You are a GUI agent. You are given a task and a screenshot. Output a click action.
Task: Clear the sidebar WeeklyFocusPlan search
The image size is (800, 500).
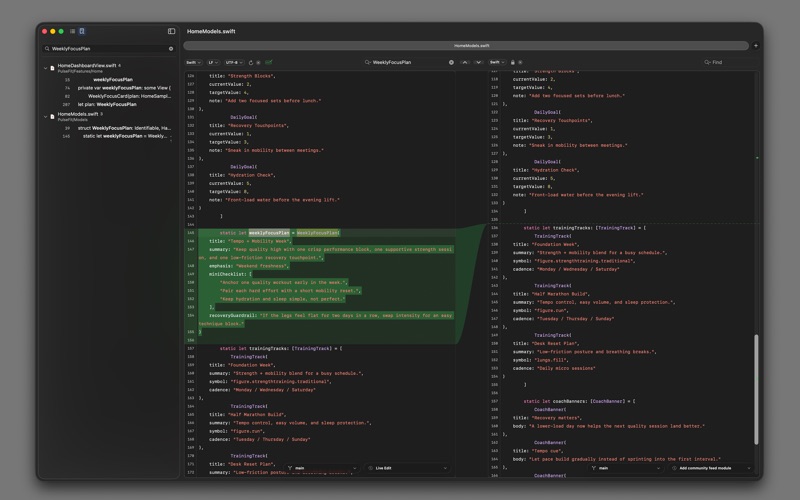click(x=171, y=48)
